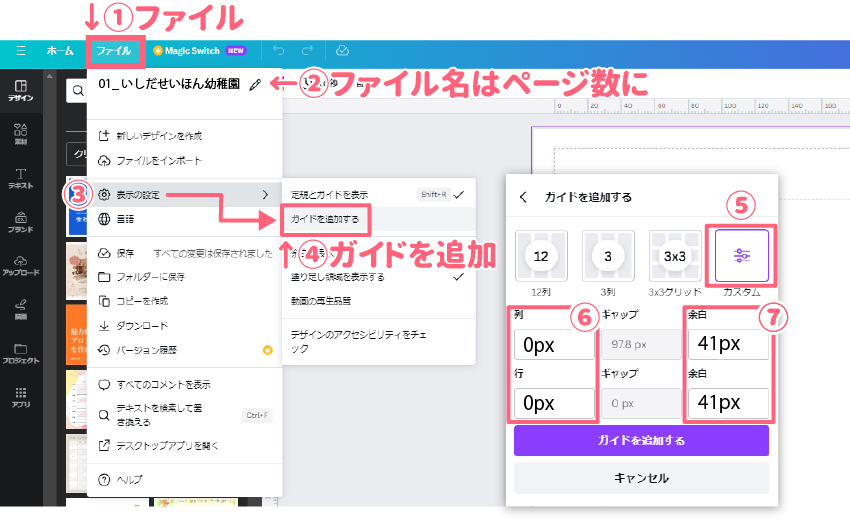The height and width of the screenshot is (524, 850).
Task: Click the 行 rows input field
Action: point(554,403)
